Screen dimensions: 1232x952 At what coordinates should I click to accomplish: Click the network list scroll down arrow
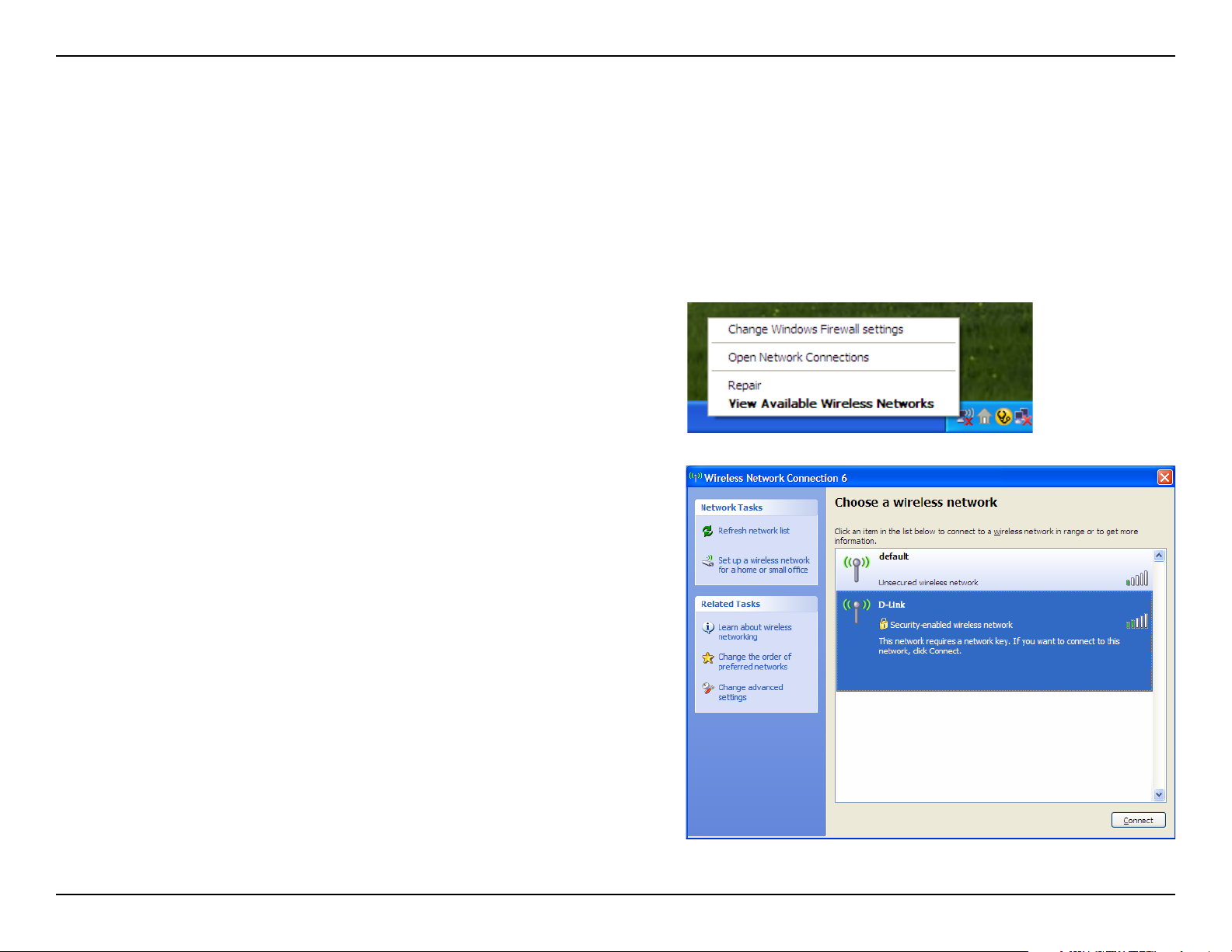click(1159, 794)
